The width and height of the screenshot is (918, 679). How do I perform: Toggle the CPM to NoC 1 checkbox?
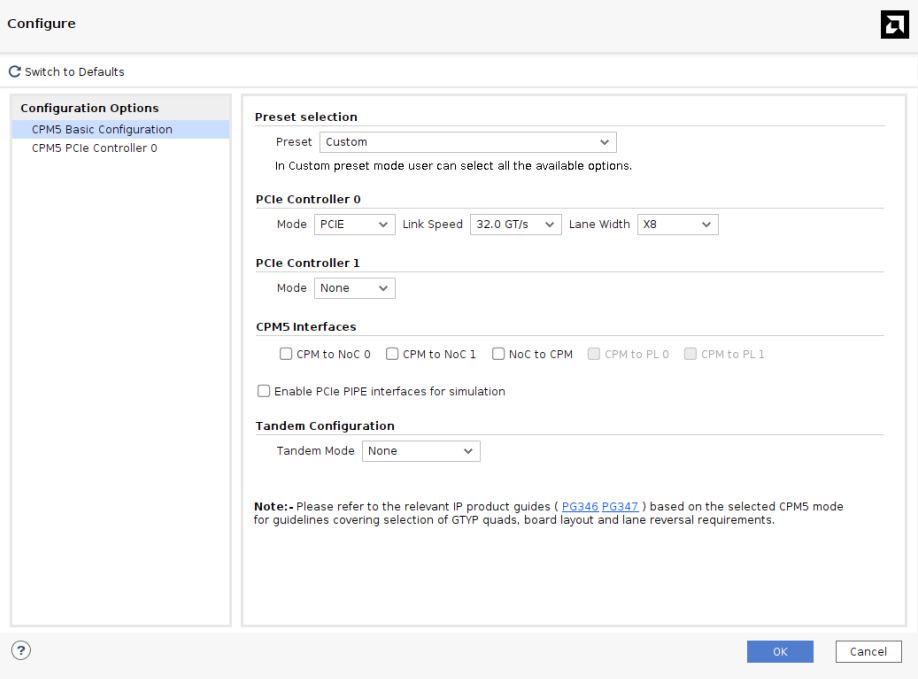tap(393, 354)
